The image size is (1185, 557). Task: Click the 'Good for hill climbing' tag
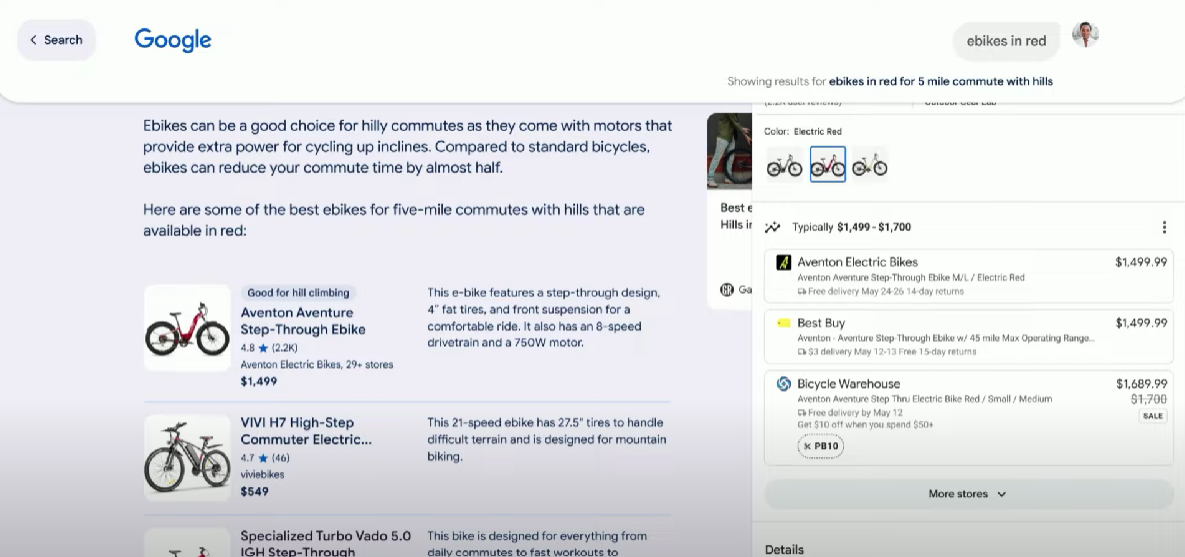coord(299,292)
